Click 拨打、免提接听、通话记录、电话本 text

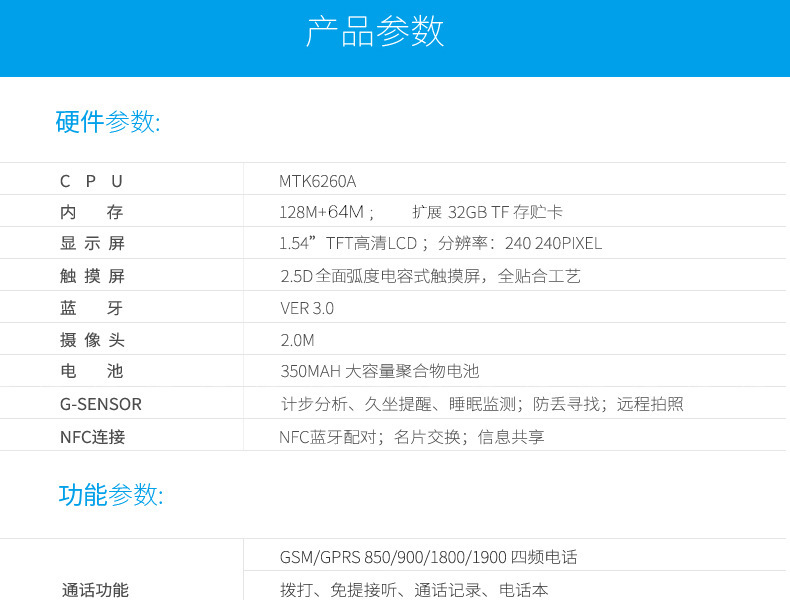click(414, 590)
